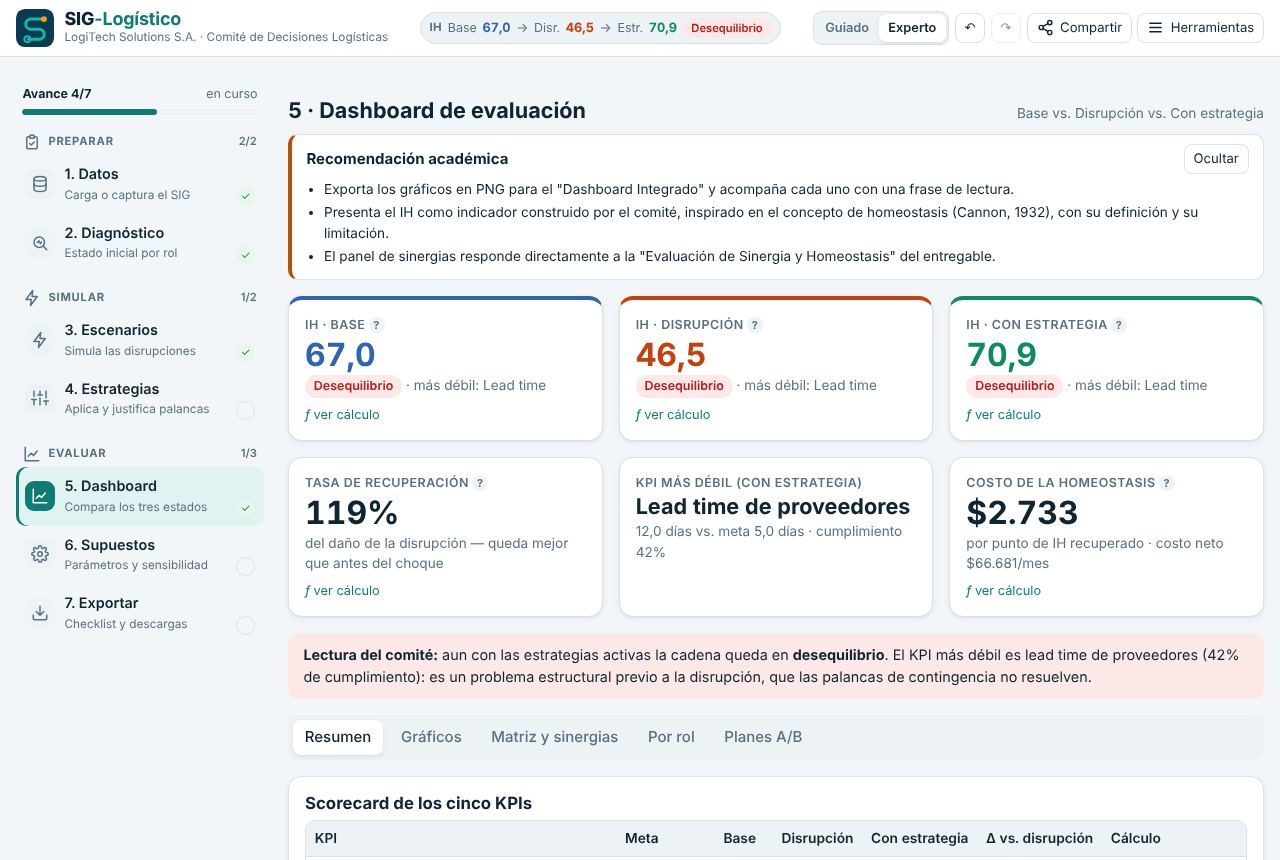This screenshot has width=1280, height=860.
Task: Click help icon next to IH · CON ESTRATEGIA
Action: (1119, 325)
